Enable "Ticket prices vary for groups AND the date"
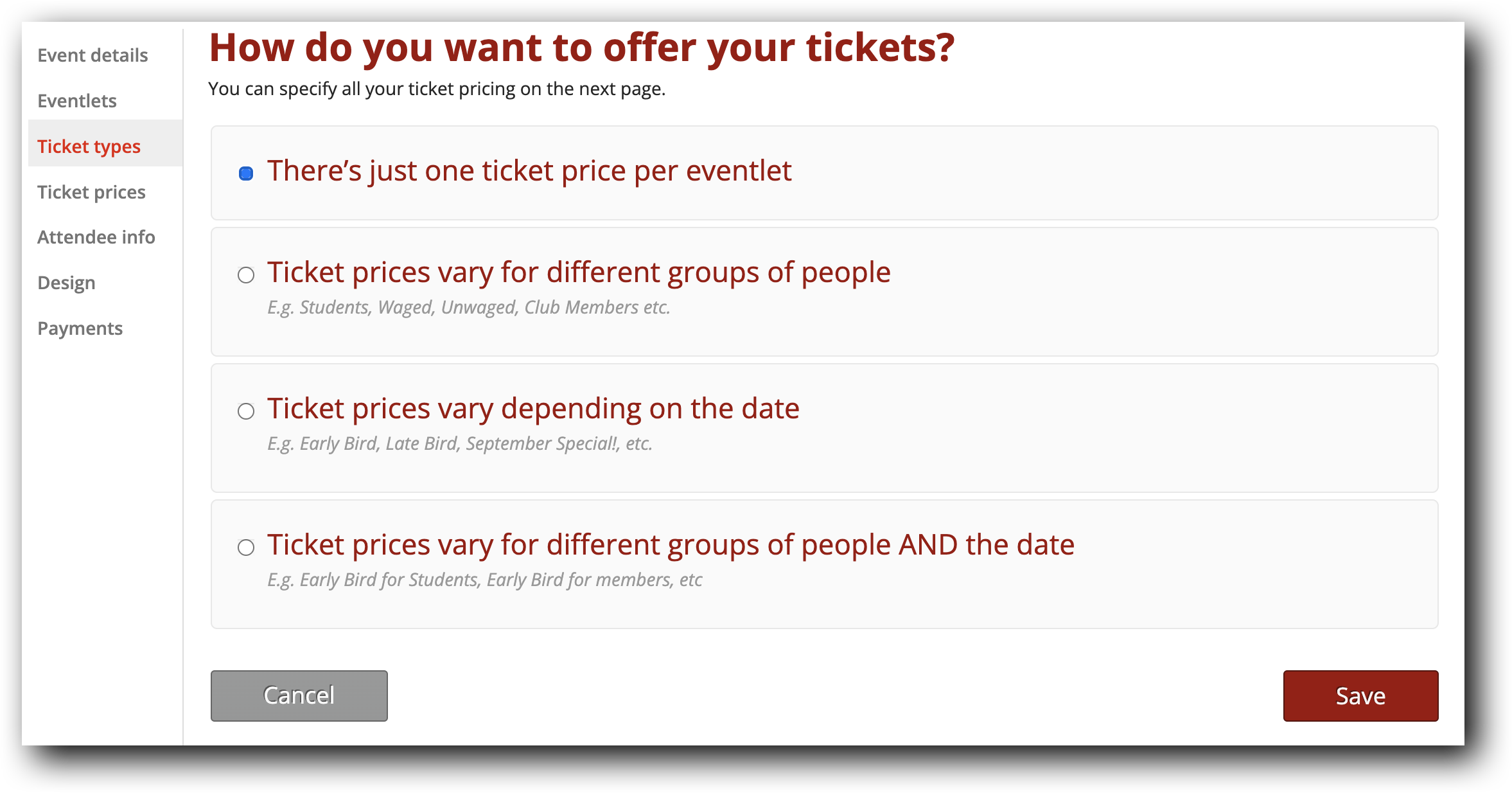Screen dimensions: 1512x793 (x=245, y=548)
